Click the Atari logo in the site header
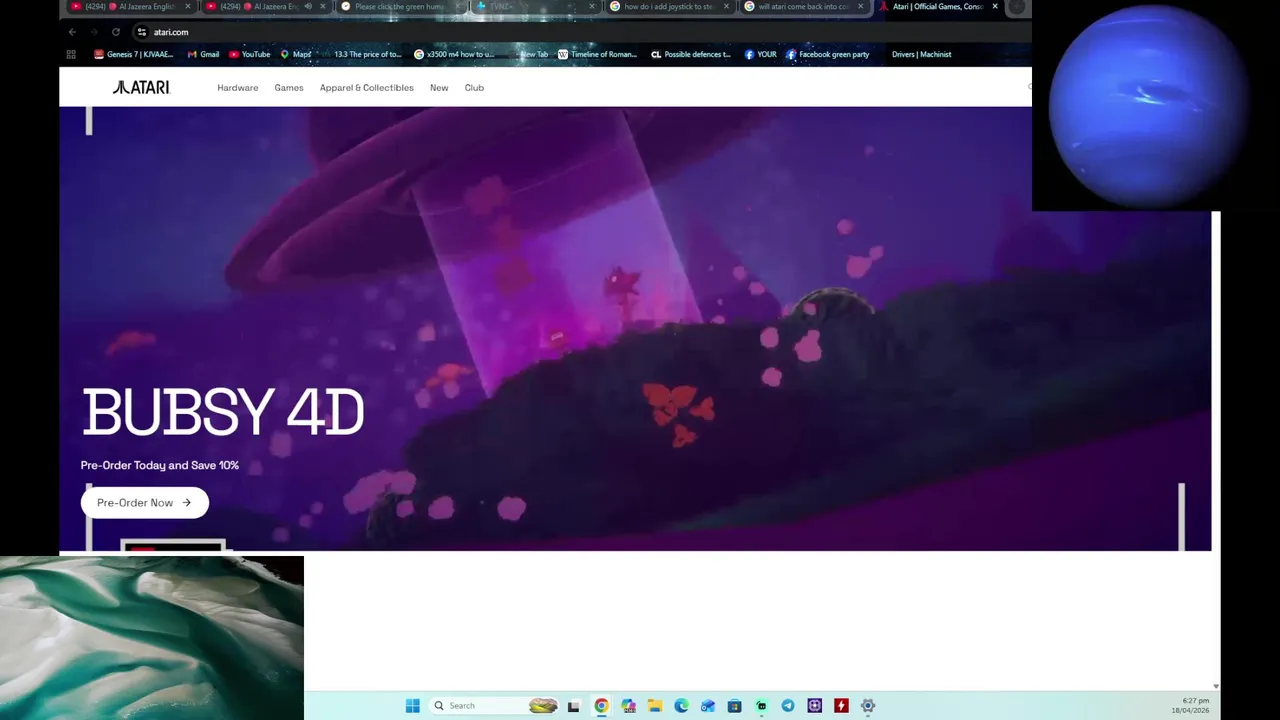Image resolution: width=1280 pixels, height=720 pixels. (x=141, y=88)
